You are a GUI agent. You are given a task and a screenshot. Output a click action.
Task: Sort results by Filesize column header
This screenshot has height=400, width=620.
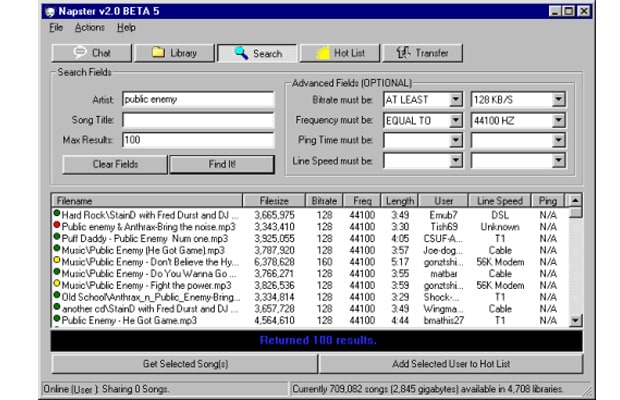coord(274,201)
